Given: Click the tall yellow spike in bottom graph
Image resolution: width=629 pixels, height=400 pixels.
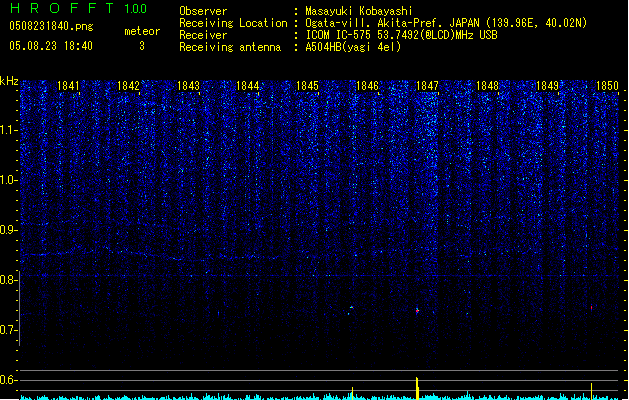Looking at the screenshot, I should tap(417, 387).
